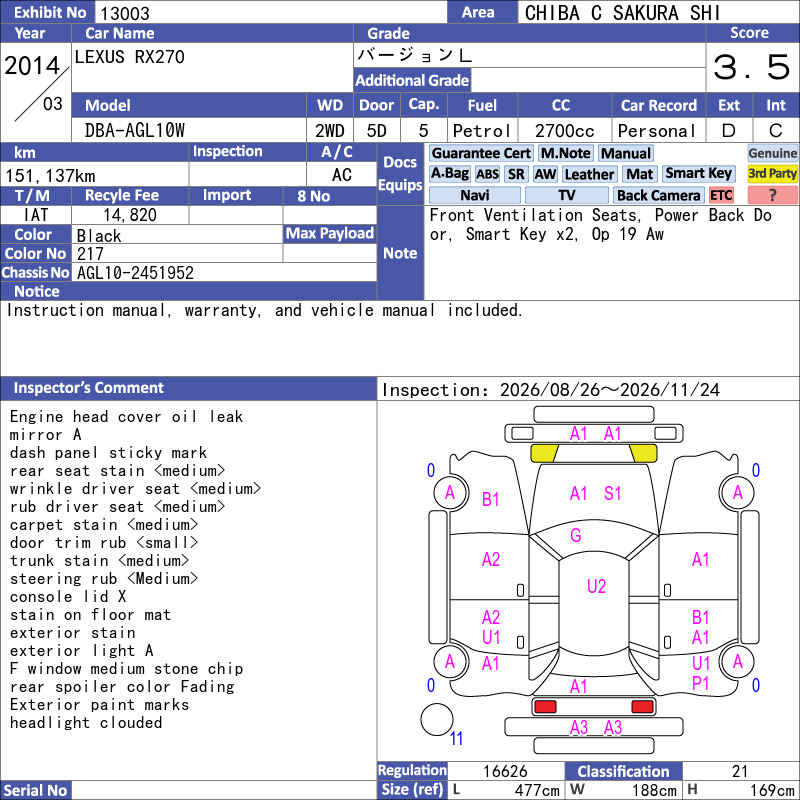The image size is (800, 800).
Task: Select the yellow 3rd Party tag
Action: [772, 174]
